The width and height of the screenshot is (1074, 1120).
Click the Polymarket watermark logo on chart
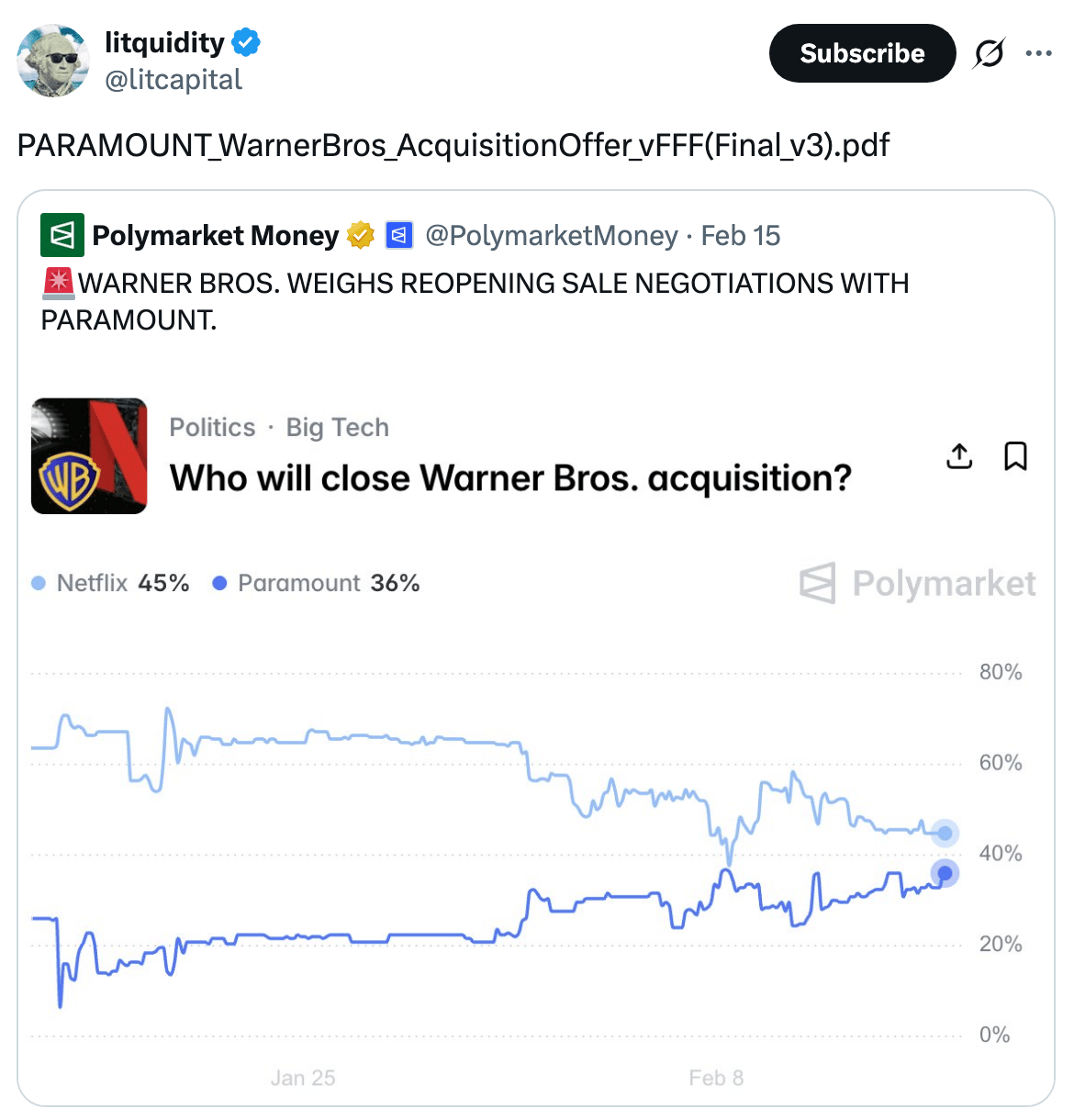[x=918, y=583]
